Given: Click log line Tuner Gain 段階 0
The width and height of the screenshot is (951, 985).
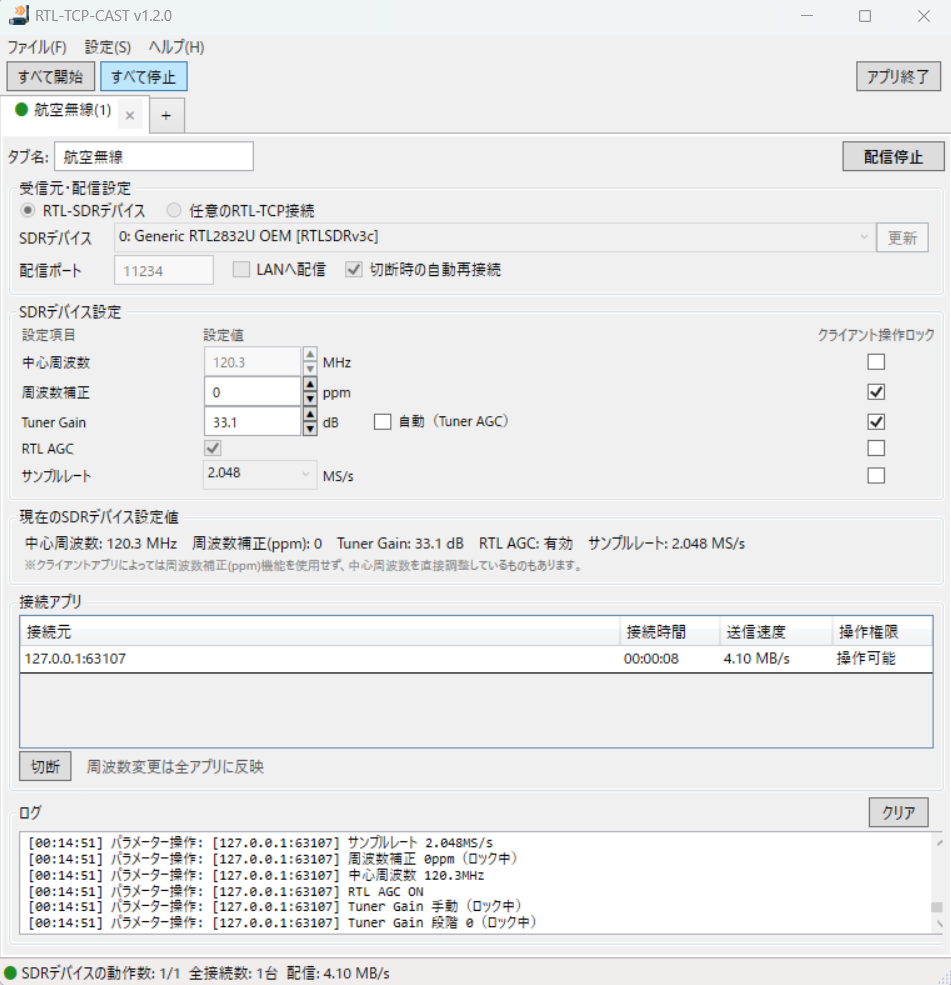Looking at the screenshot, I should click(283, 923).
